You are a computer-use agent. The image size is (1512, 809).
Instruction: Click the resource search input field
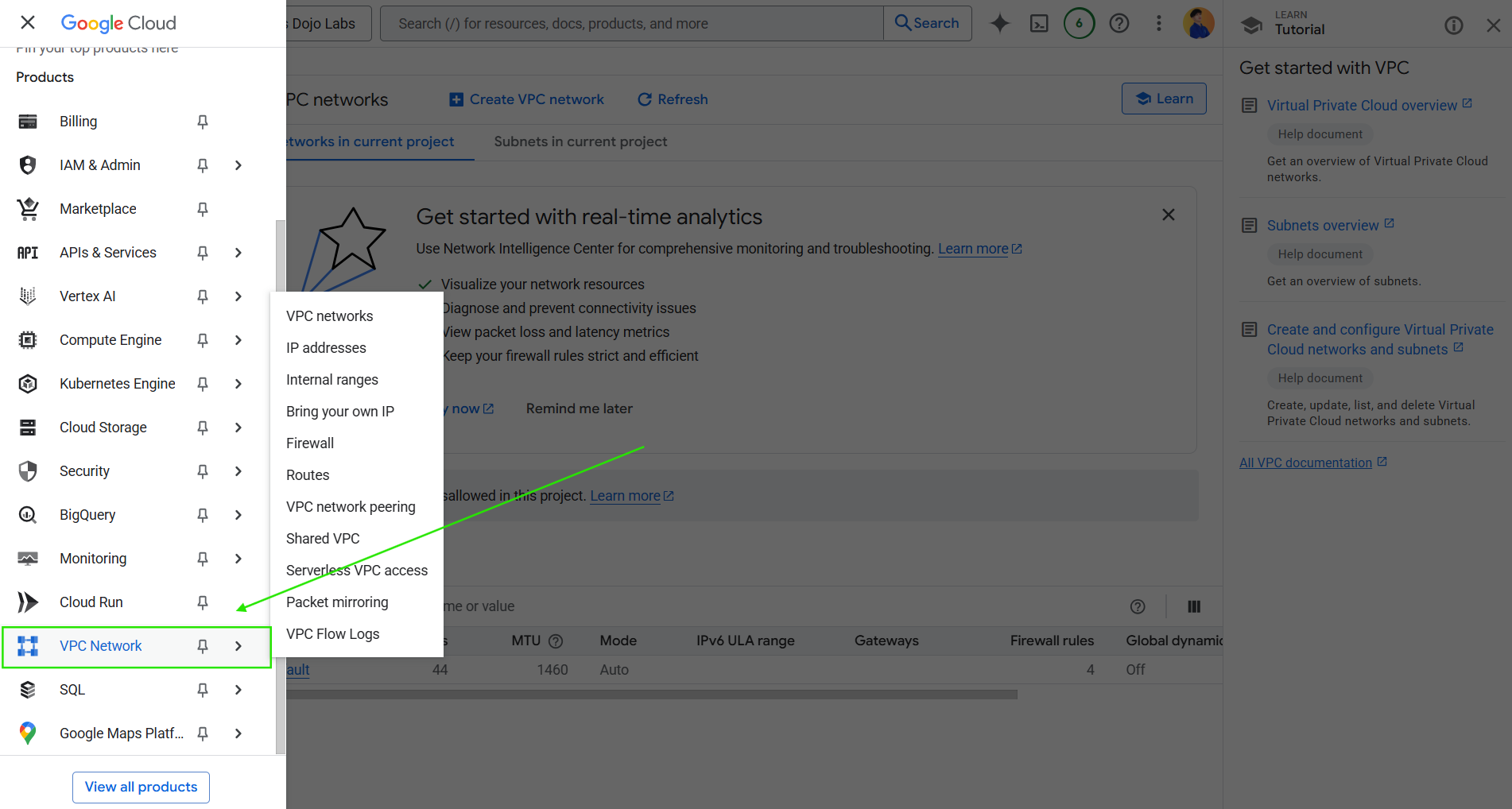(x=632, y=24)
